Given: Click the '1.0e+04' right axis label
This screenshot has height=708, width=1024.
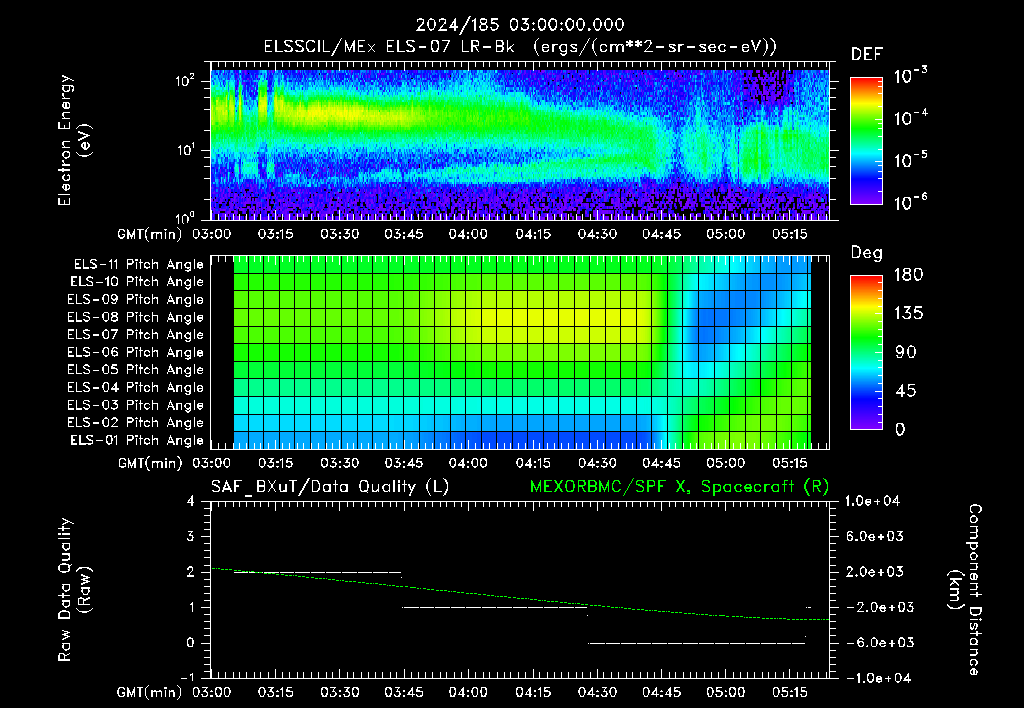Looking at the screenshot, I should pyautogui.click(x=872, y=501).
